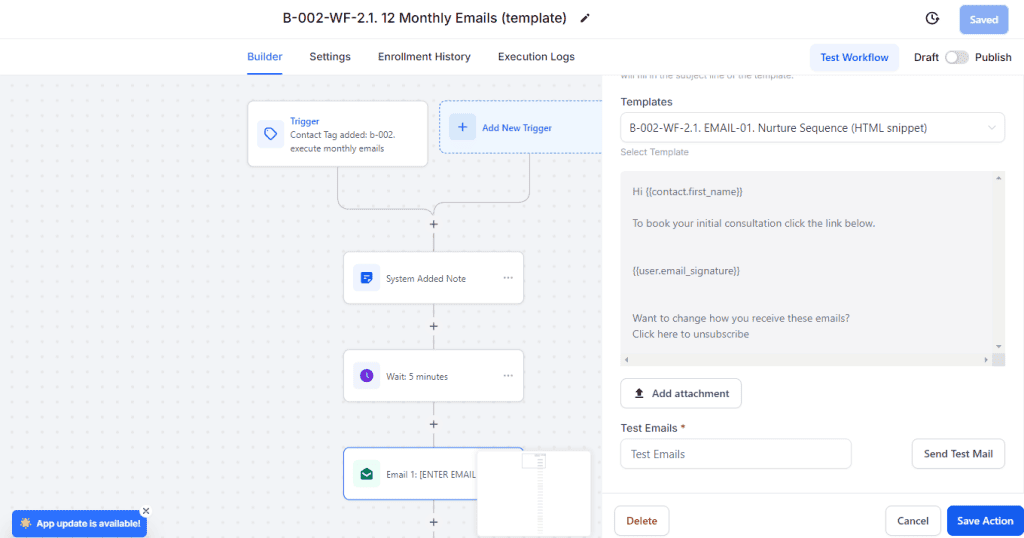The width and height of the screenshot is (1024, 538).
Task: Click the 'Hi {{contact.first_name}}' line
Action: coord(687,192)
